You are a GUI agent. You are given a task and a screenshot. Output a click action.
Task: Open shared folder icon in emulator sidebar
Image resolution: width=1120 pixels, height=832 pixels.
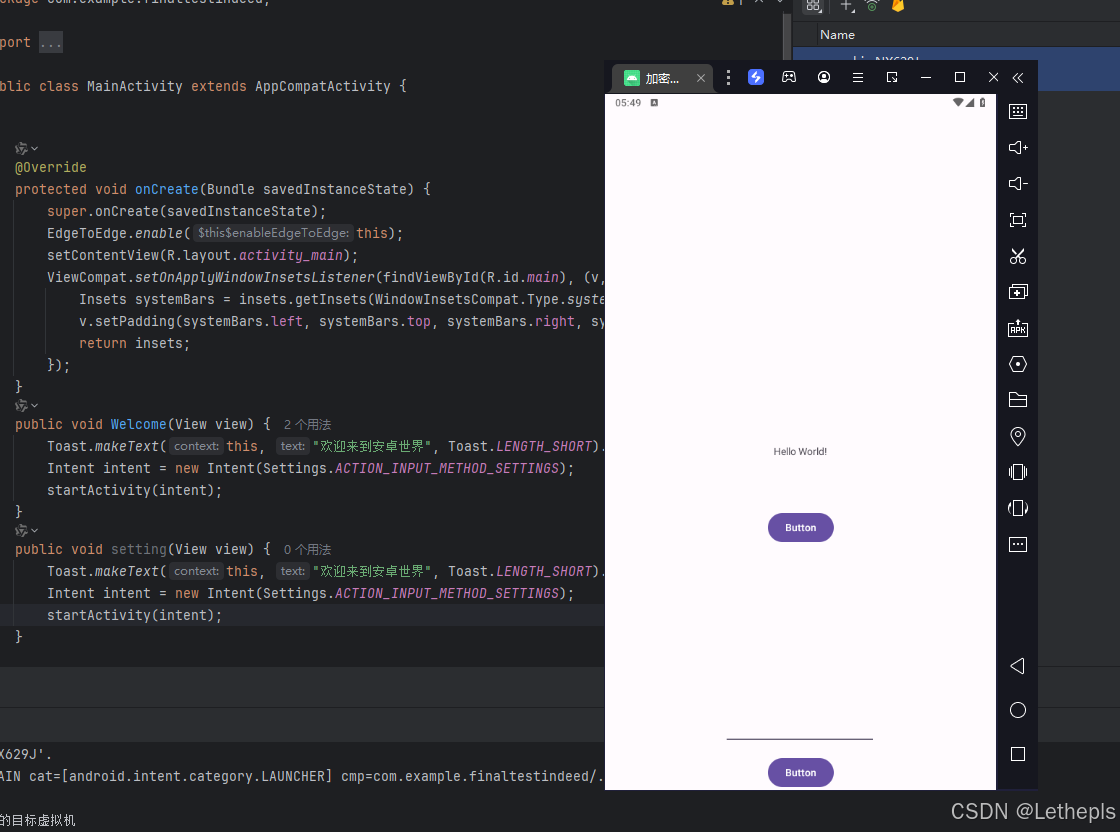tap(1018, 400)
